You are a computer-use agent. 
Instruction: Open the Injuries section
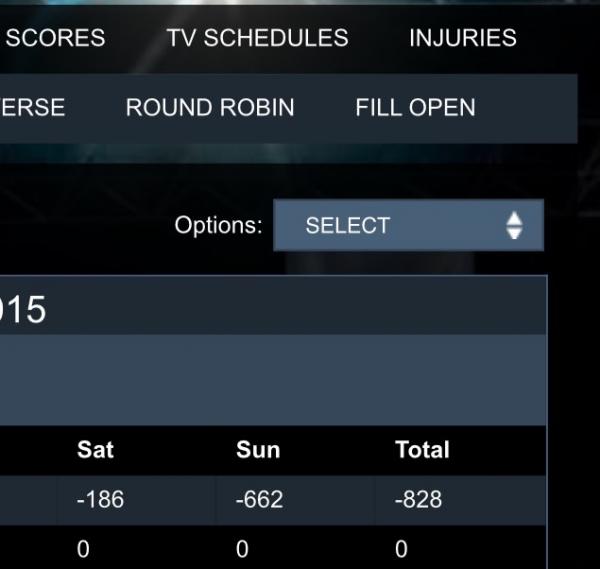click(462, 38)
